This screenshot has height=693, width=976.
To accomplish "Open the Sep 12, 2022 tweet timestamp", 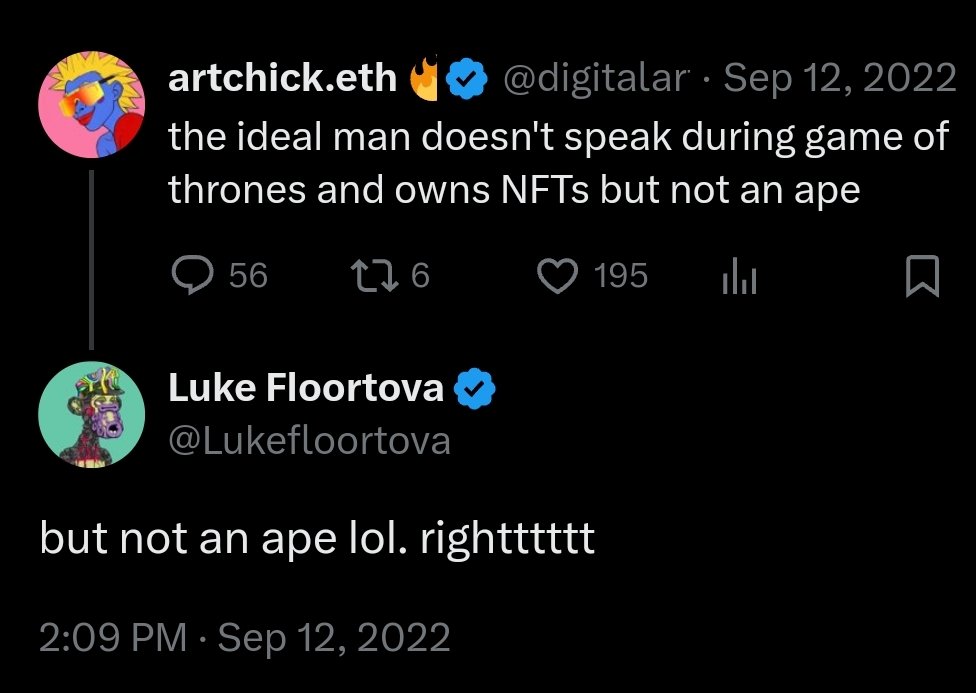I will click(x=838, y=75).
